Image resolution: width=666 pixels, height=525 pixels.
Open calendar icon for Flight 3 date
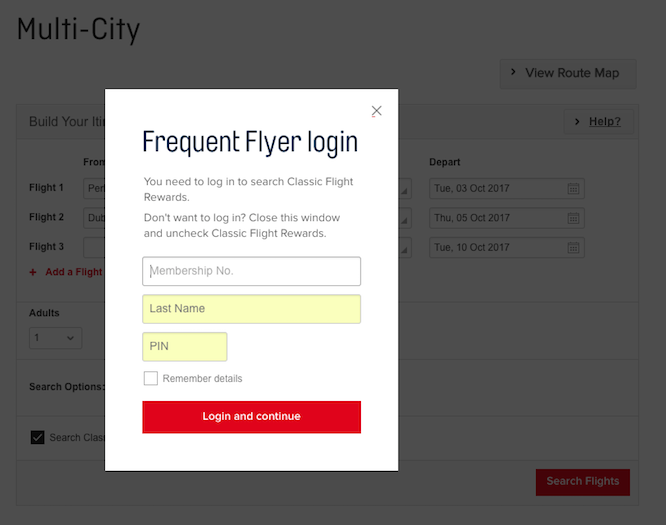573,248
